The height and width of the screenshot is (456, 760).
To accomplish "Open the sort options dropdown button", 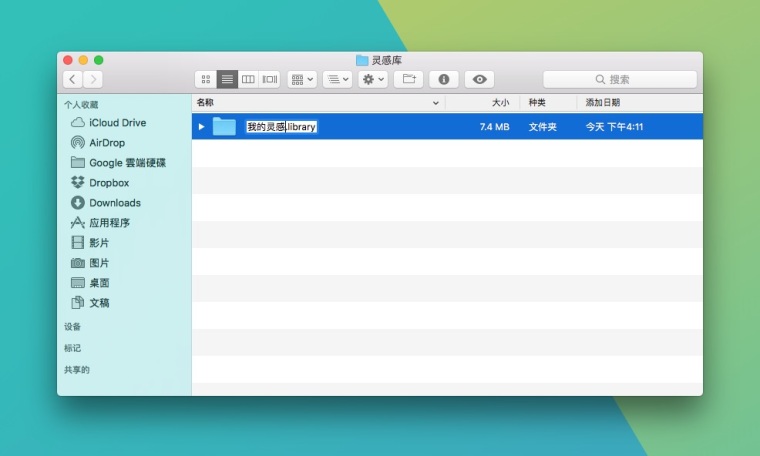I will 337,79.
